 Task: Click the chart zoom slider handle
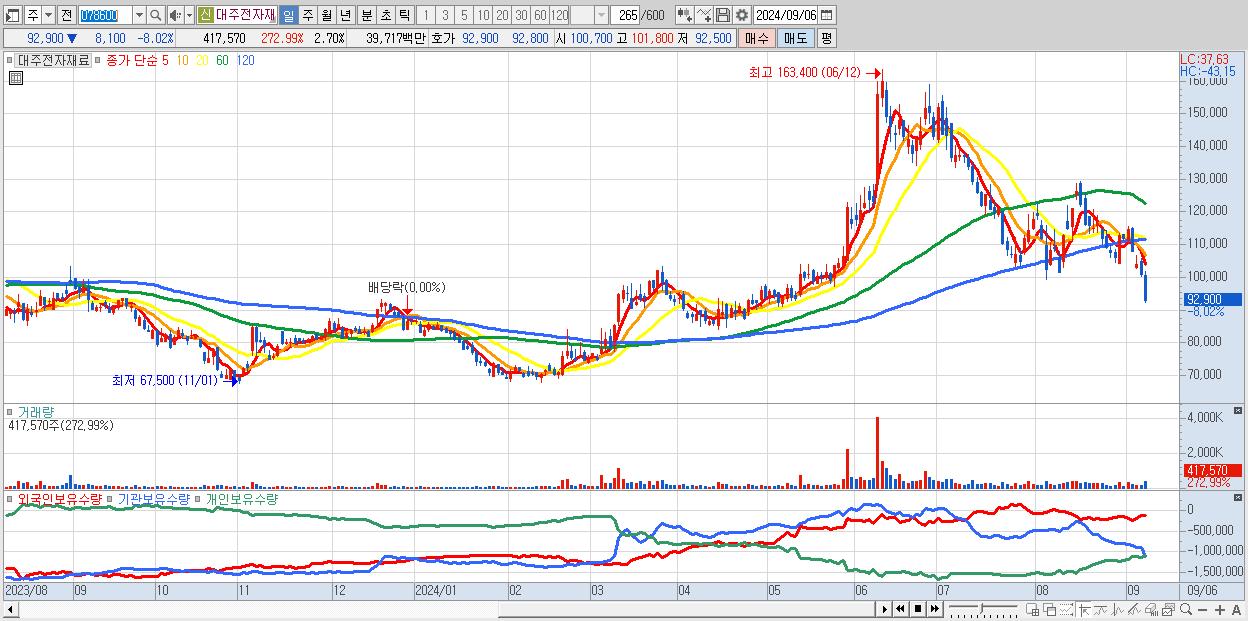click(x=982, y=607)
